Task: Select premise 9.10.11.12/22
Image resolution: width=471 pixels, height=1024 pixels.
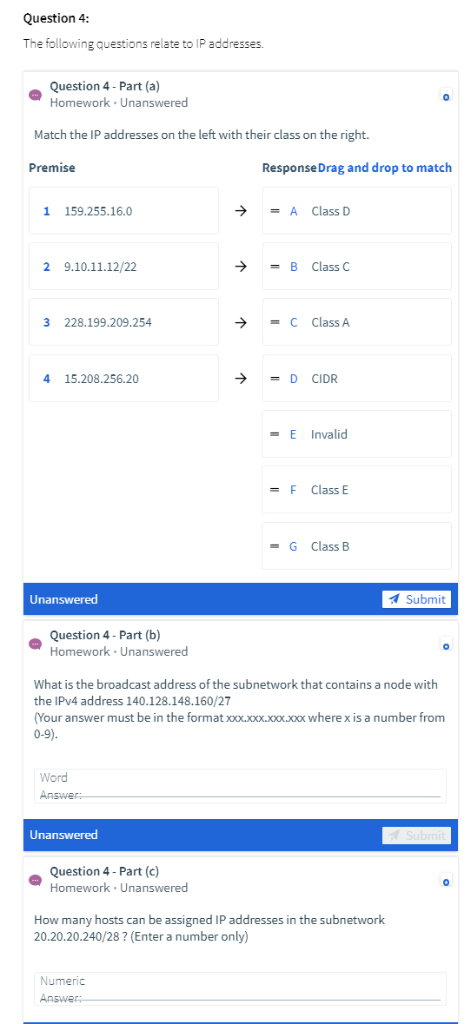Action: (123, 266)
